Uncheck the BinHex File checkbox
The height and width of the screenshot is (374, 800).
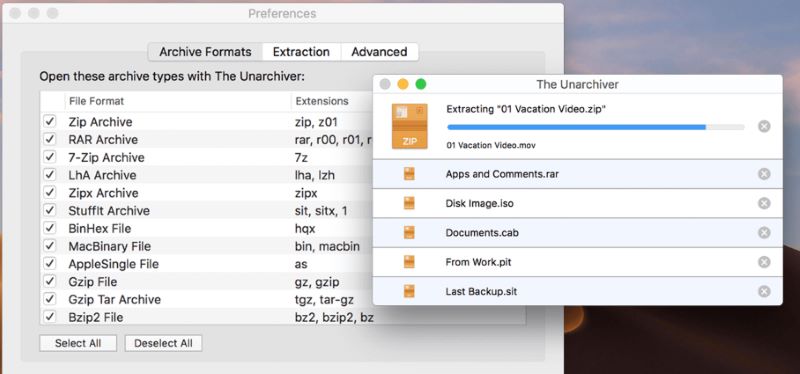click(49, 228)
